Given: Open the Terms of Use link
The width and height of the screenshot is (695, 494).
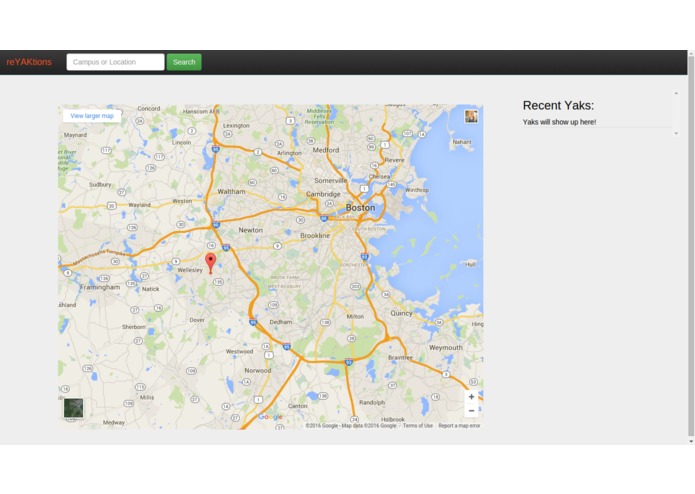Looking at the screenshot, I should pyautogui.click(x=418, y=425).
